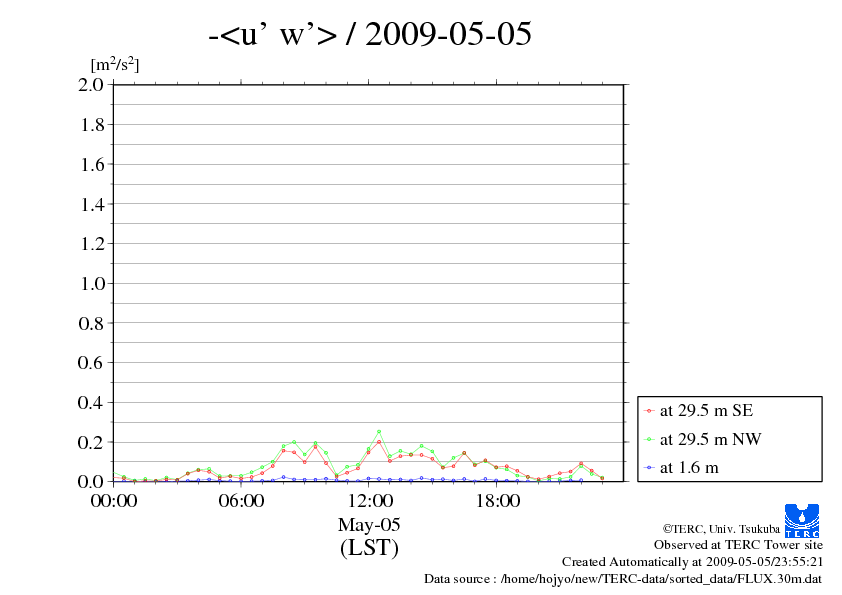Click the x-axis label 18:00
842x595 pixels.
pos(498,501)
